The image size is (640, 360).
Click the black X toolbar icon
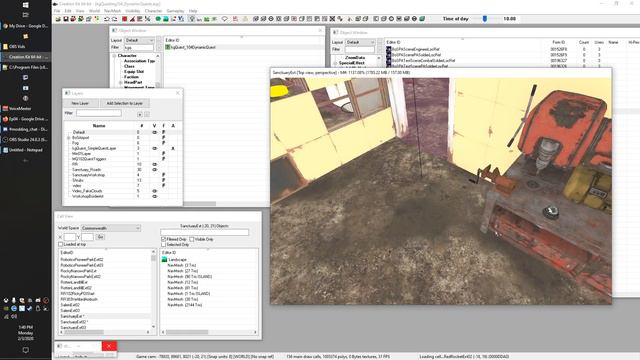[x=332, y=19]
